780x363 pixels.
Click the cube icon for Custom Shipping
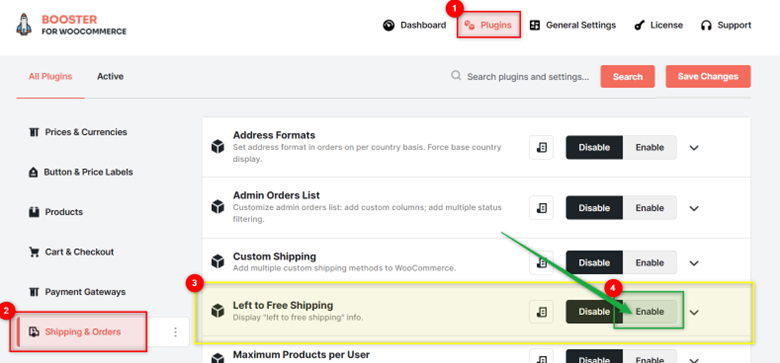tap(217, 262)
